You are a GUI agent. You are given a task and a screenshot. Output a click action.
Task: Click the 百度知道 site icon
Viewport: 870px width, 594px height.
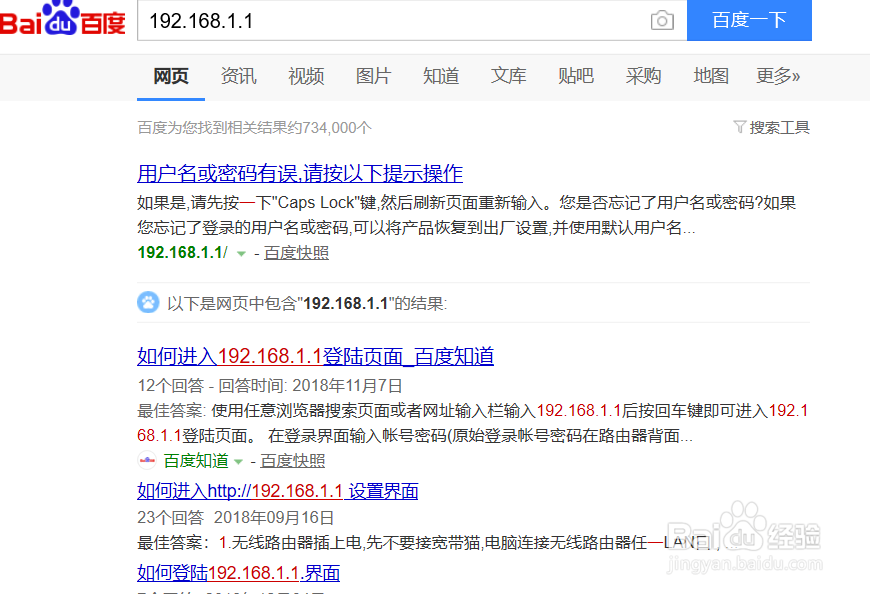(146, 461)
